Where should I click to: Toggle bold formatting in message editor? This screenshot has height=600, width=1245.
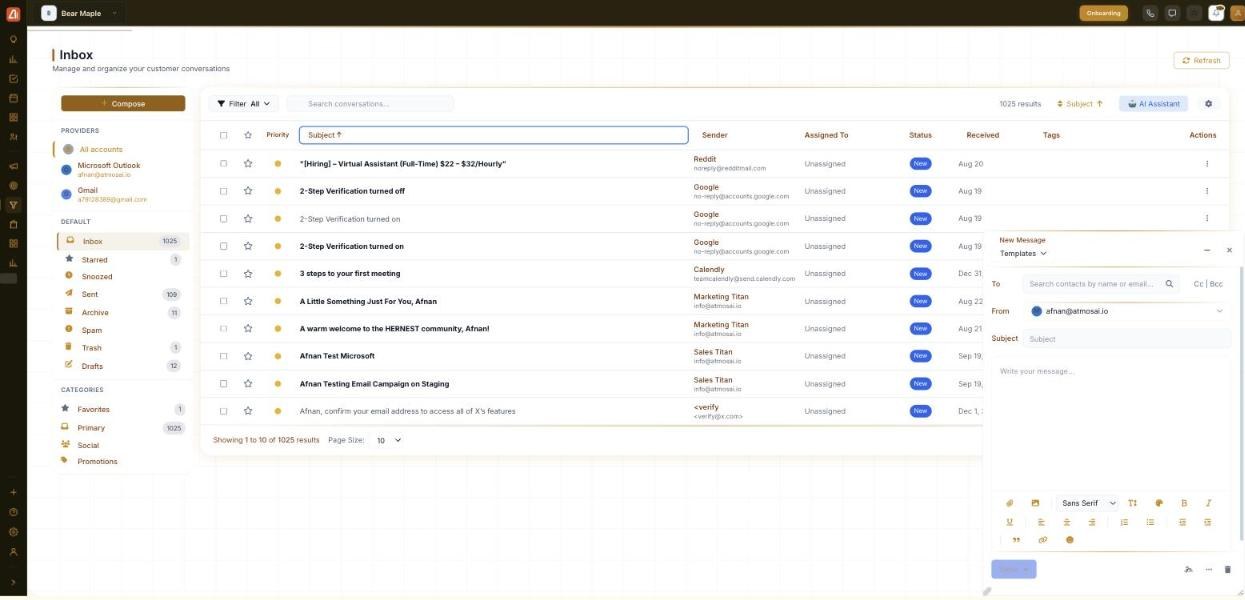[1184, 503]
